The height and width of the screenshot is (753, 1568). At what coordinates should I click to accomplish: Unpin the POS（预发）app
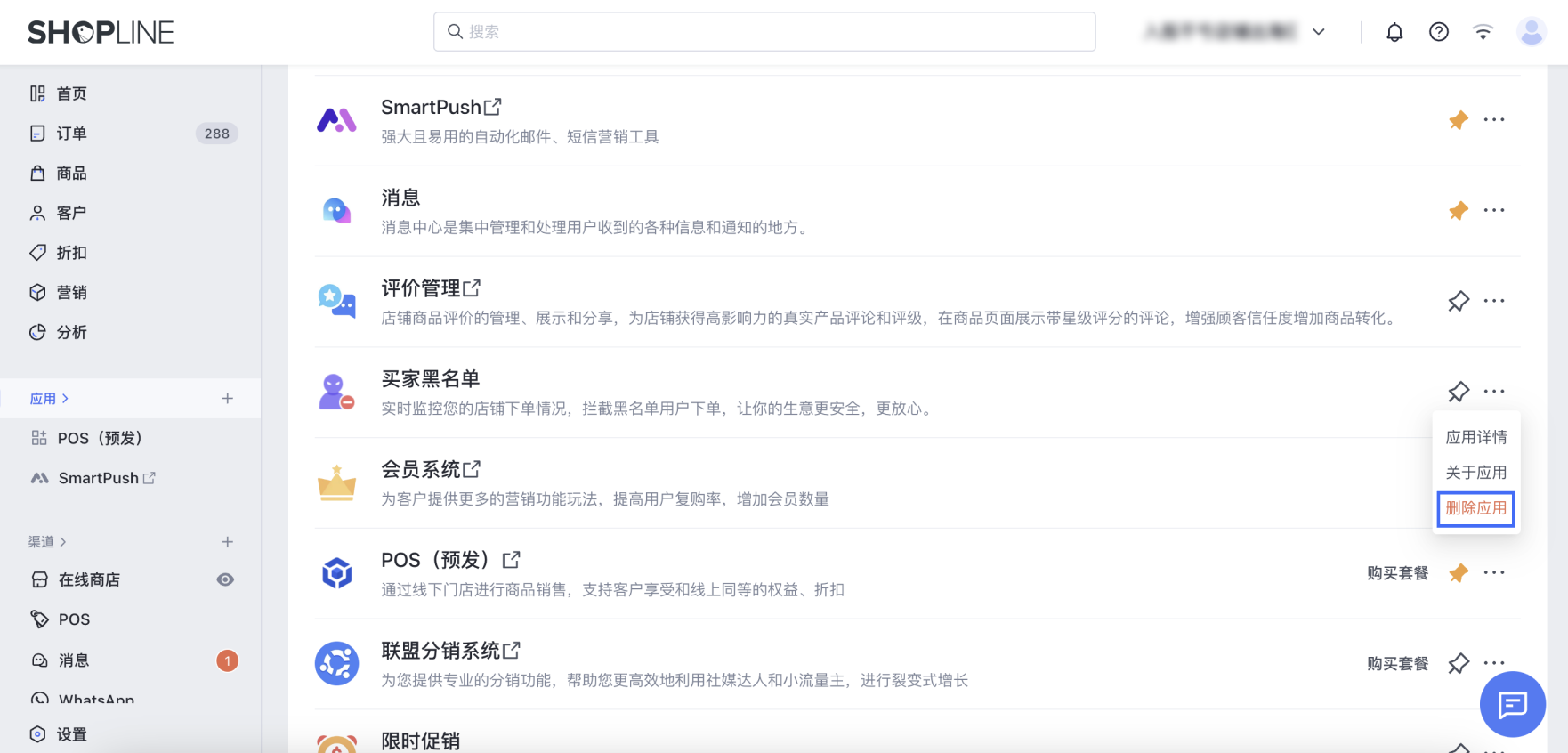coord(1459,573)
